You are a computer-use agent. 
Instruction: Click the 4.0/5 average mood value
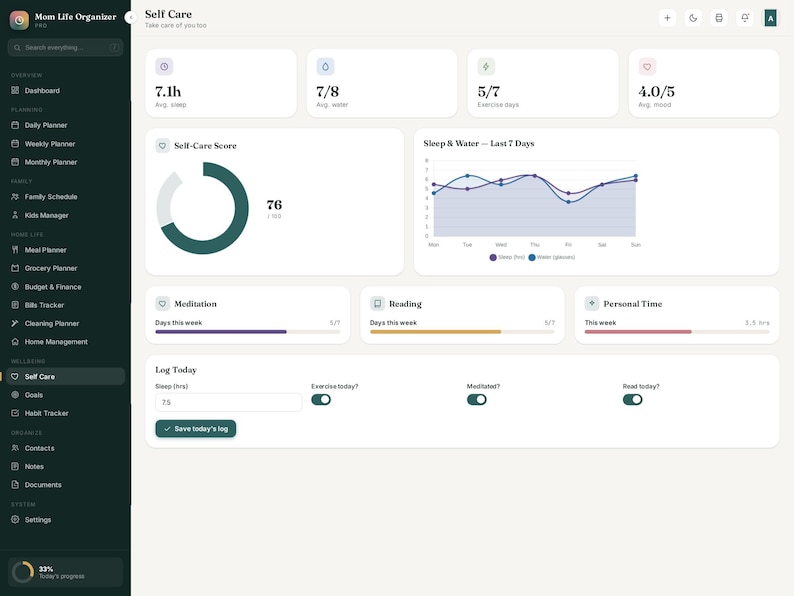click(x=657, y=92)
